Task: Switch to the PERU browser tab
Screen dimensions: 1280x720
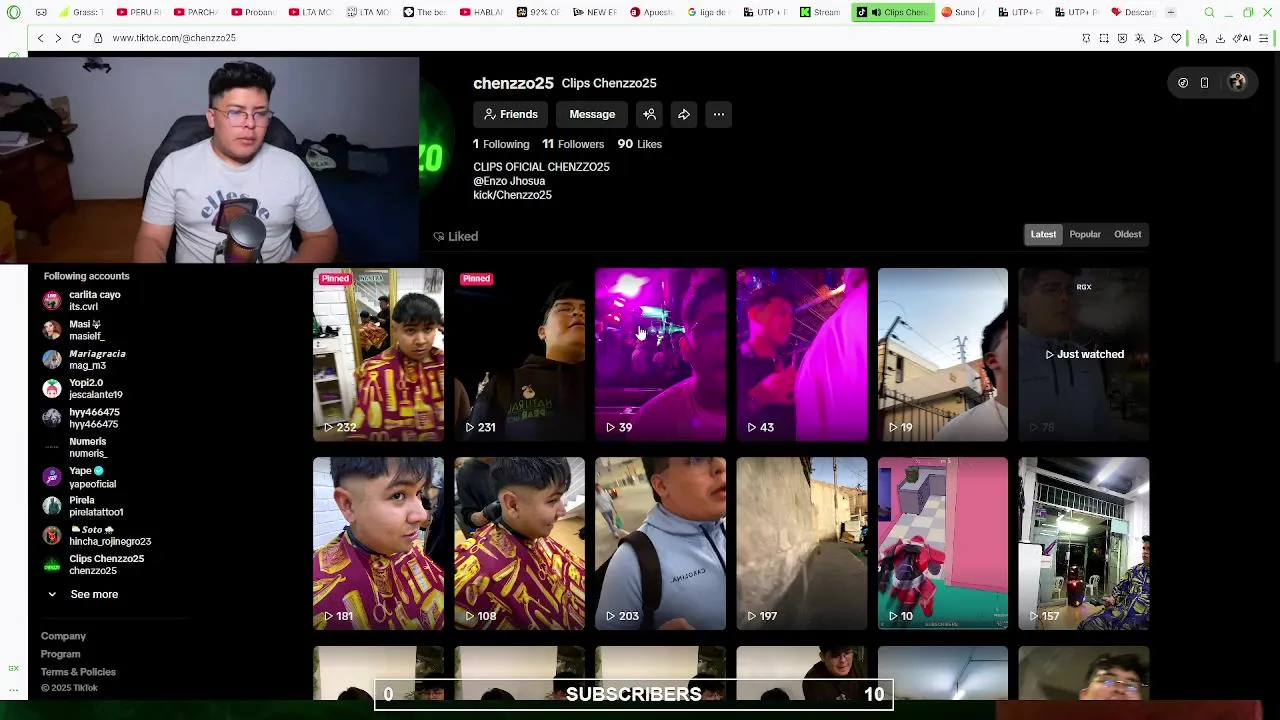Action: click(x=138, y=12)
